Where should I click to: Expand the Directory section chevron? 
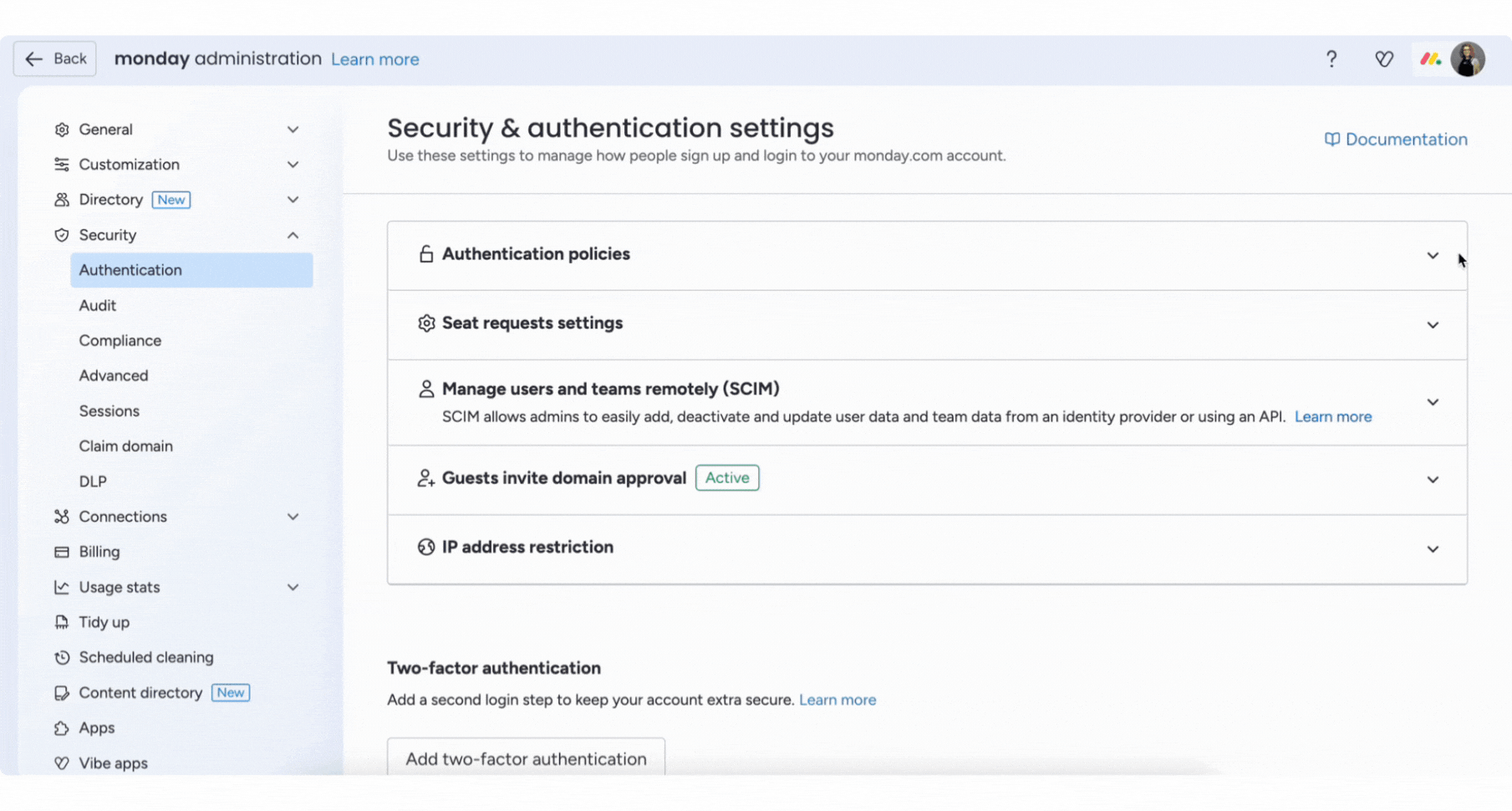point(293,200)
